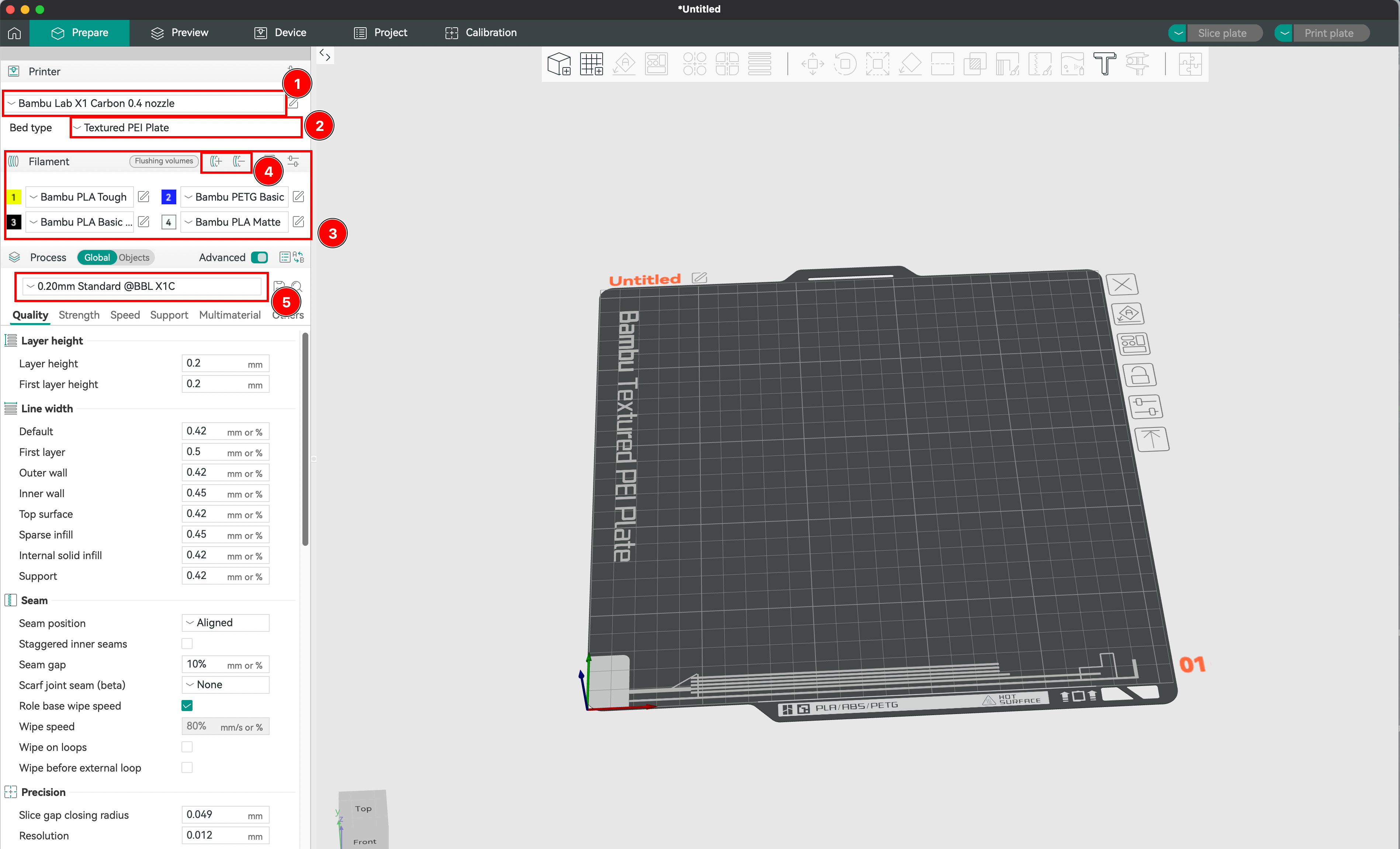The width and height of the screenshot is (1400, 849).
Task: Click the Add plate grid icon
Action: coord(592,64)
